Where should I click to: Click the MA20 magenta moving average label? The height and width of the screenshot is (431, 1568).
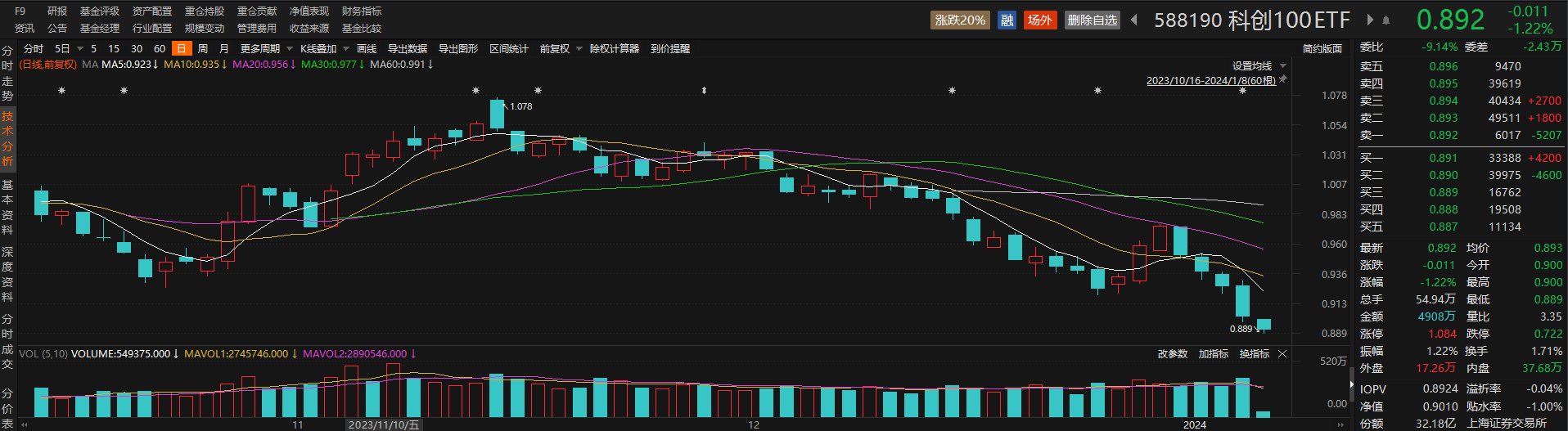(263, 64)
